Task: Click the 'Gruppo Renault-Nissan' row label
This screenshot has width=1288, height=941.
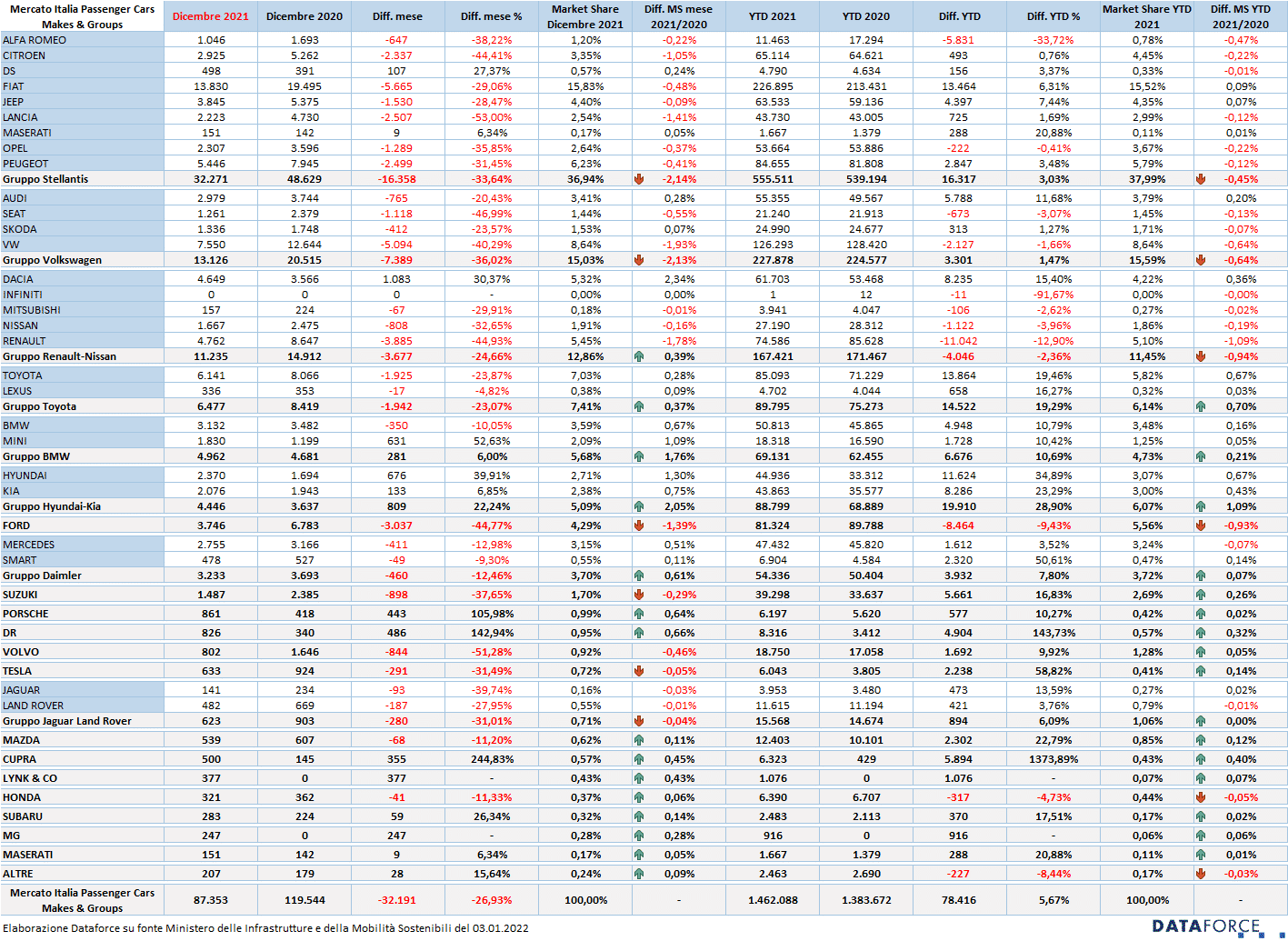Action: click(x=59, y=356)
